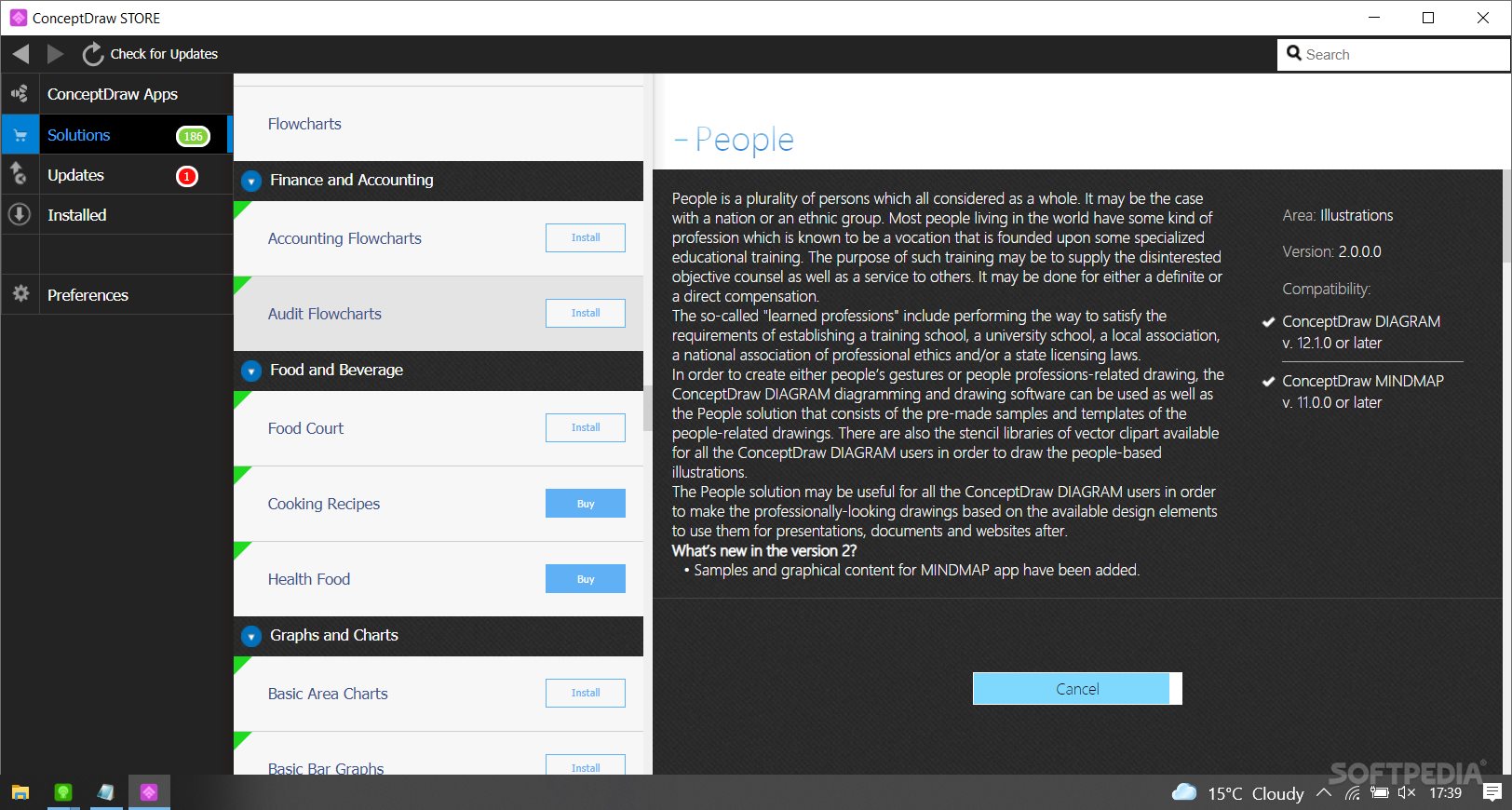Image resolution: width=1512 pixels, height=810 pixels.
Task: Select Flowcharts in the solutions list
Action: 304,124
